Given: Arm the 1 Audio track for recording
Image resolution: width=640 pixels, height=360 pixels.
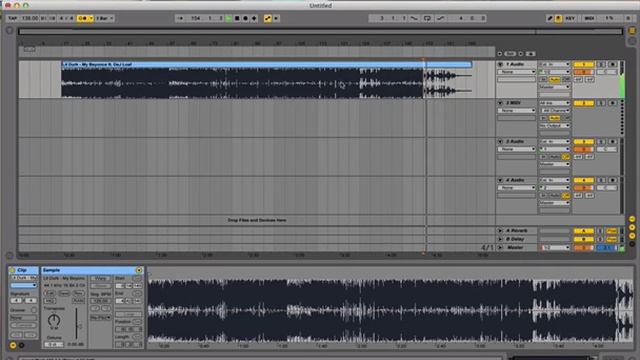Looking at the screenshot, I should pos(612,64).
